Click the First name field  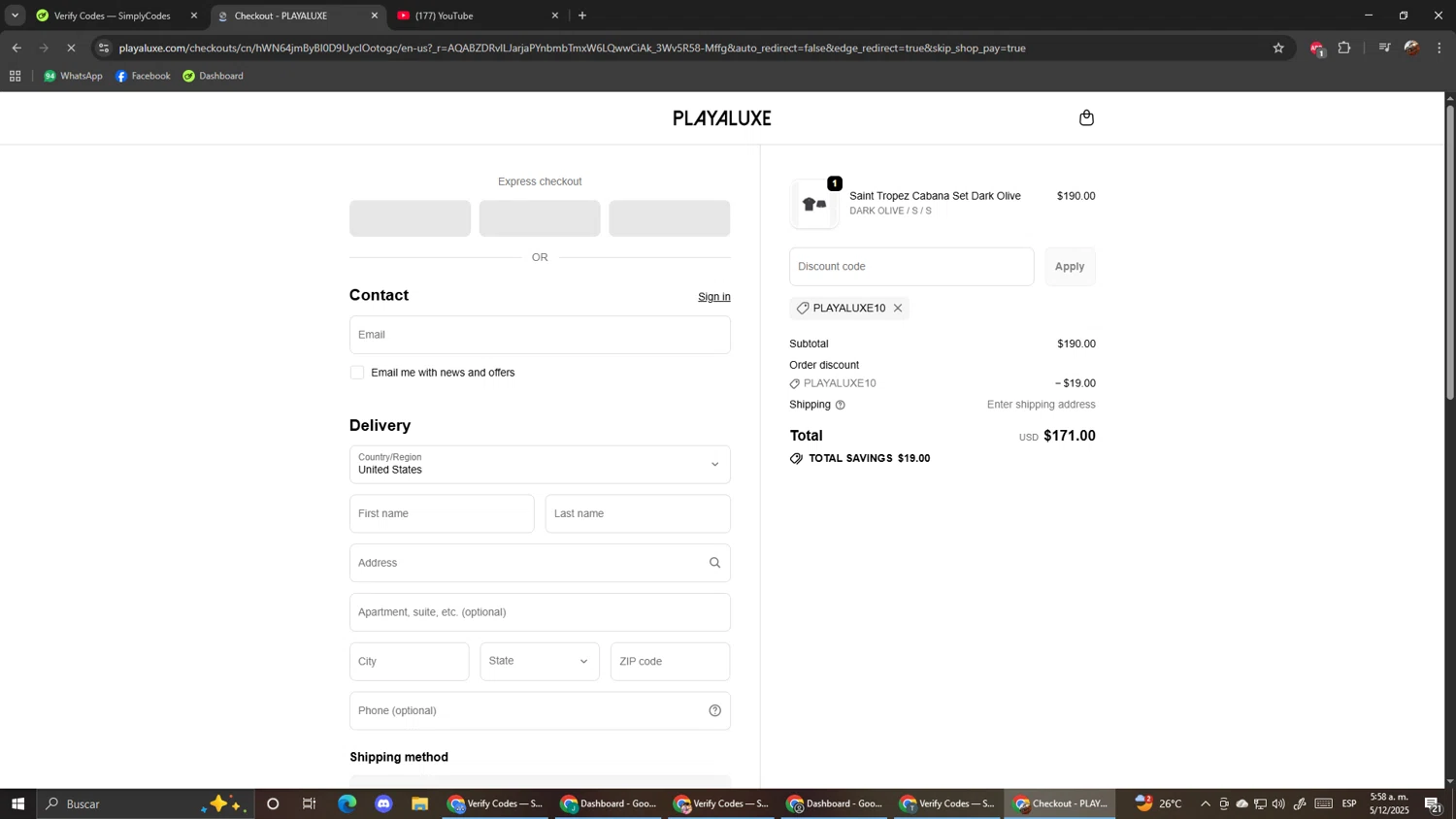pos(442,514)
